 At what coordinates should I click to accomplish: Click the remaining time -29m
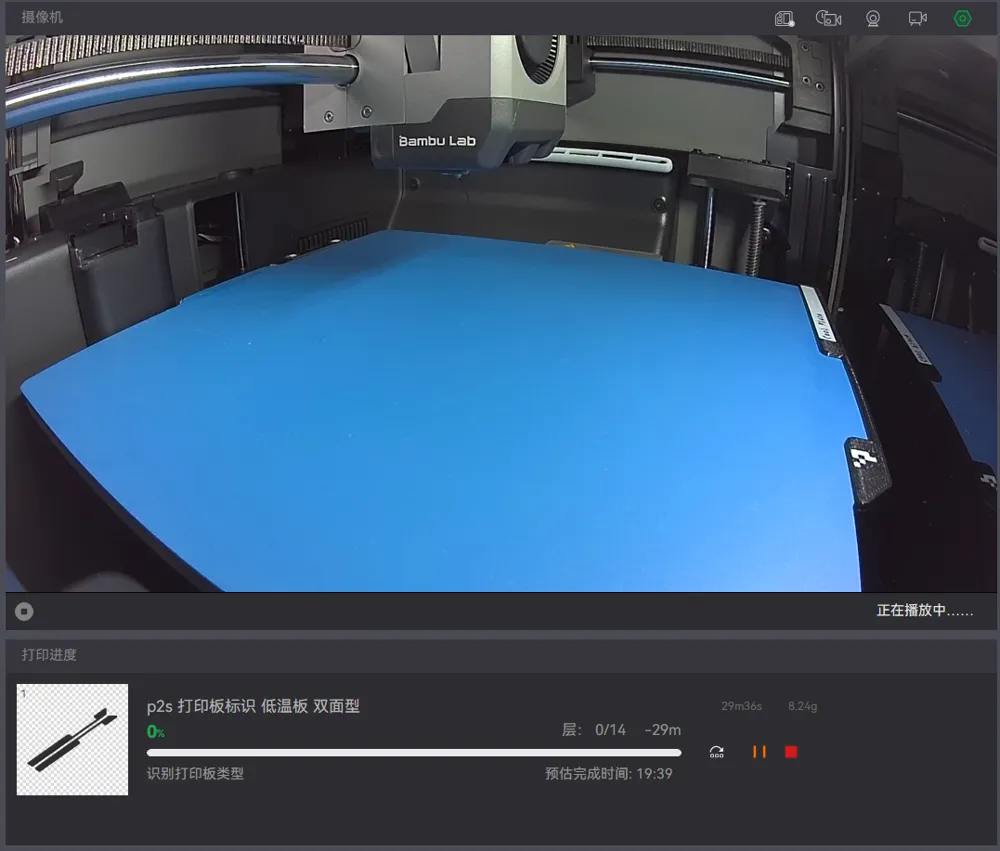coord(663,730)
